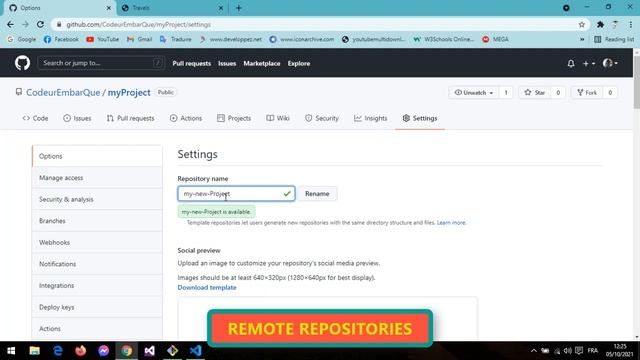Screen dimensions: 640x360
Task: Open the W3Schools Online bookmark
Action: click(443, 39)
